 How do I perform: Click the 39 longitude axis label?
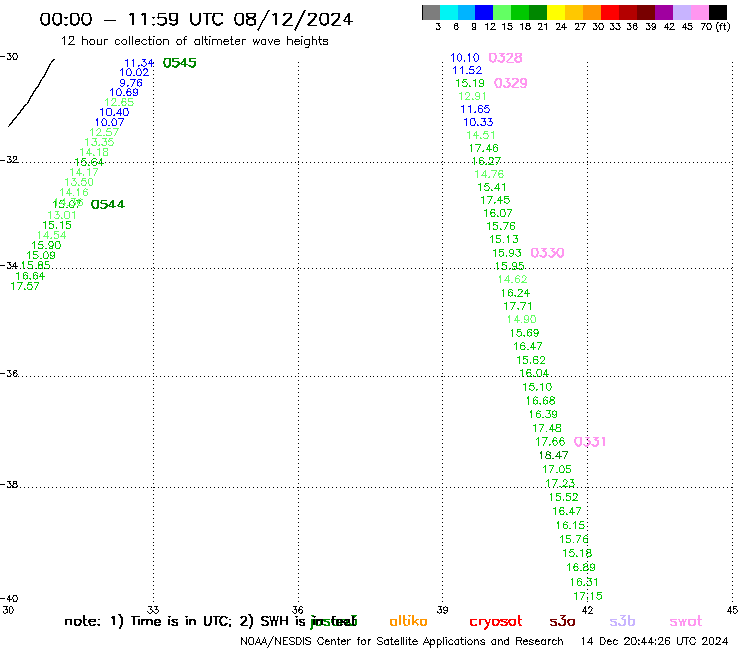442,610
